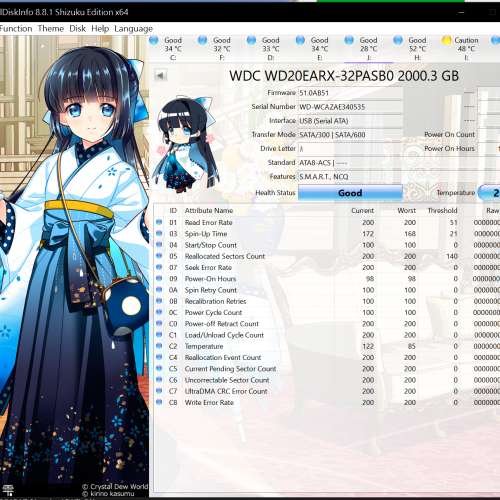The image size is (500, 500).
Task: Click the status dot for Temperature attribute
Action: coord(159,346)
